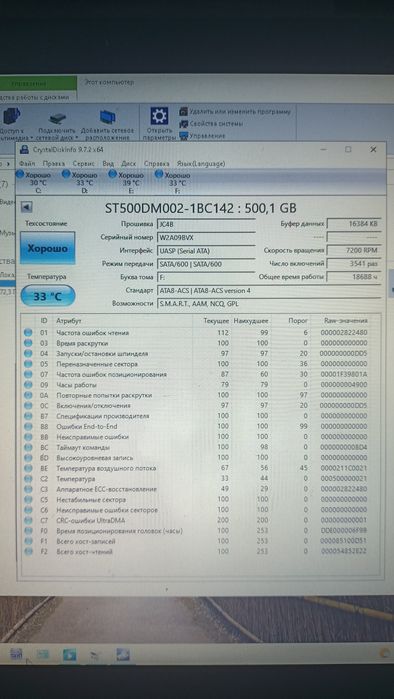Click status circle for attribute 03 row
The width and height of the screenshot is (394, 699).
(29, 343)
